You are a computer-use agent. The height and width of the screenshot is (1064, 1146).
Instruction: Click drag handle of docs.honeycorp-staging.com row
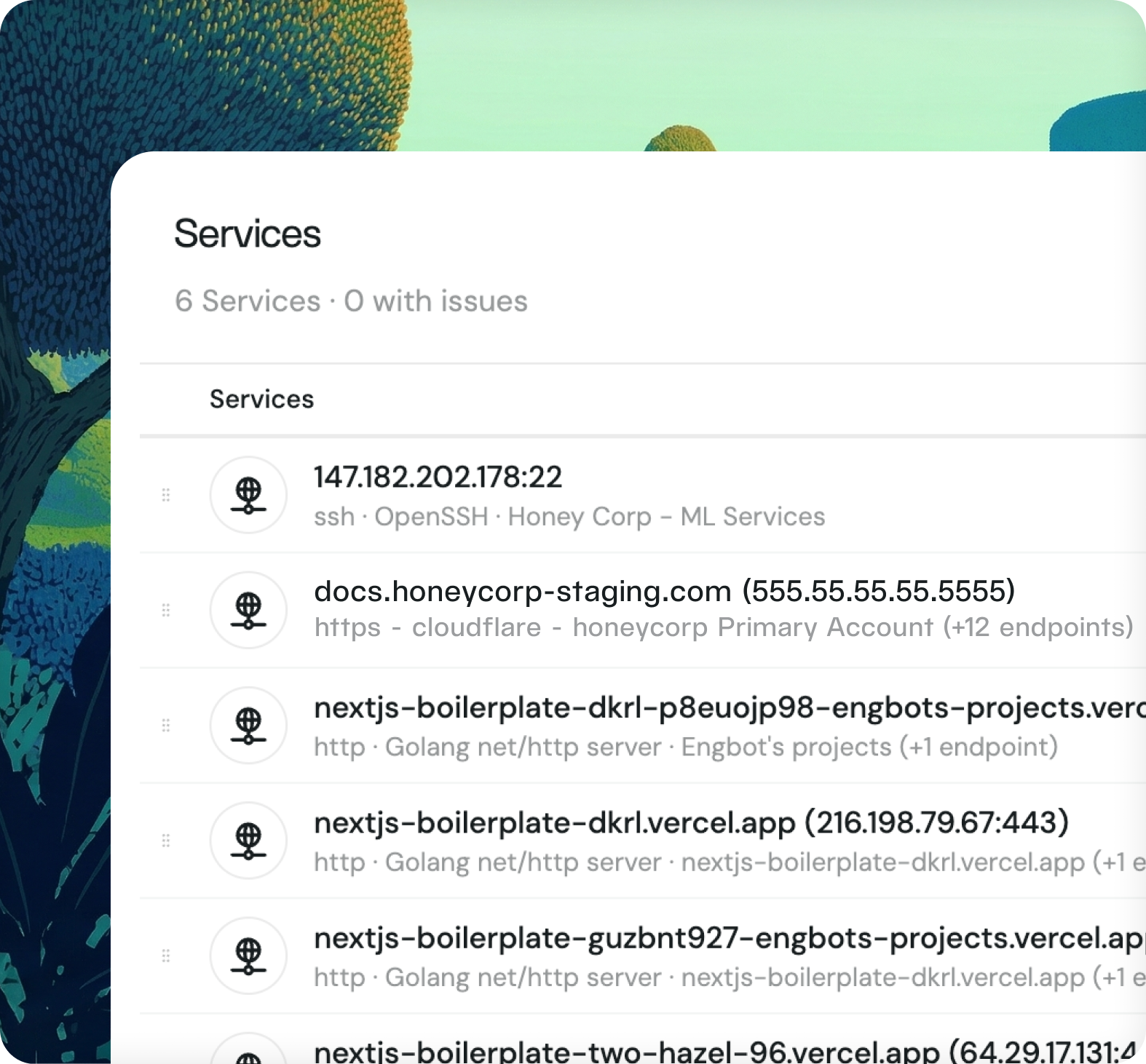coord(166,610)
